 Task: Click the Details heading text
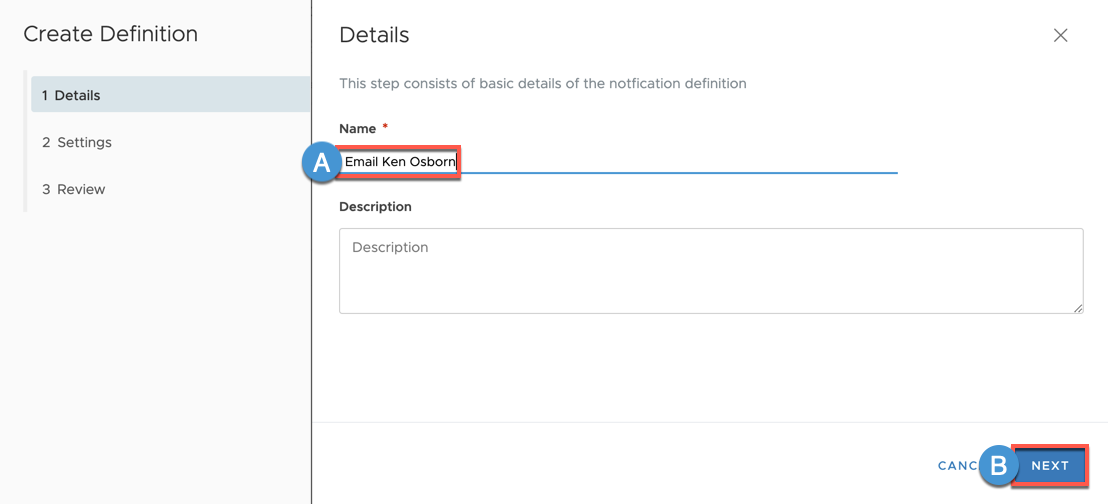tap(374, 35)
